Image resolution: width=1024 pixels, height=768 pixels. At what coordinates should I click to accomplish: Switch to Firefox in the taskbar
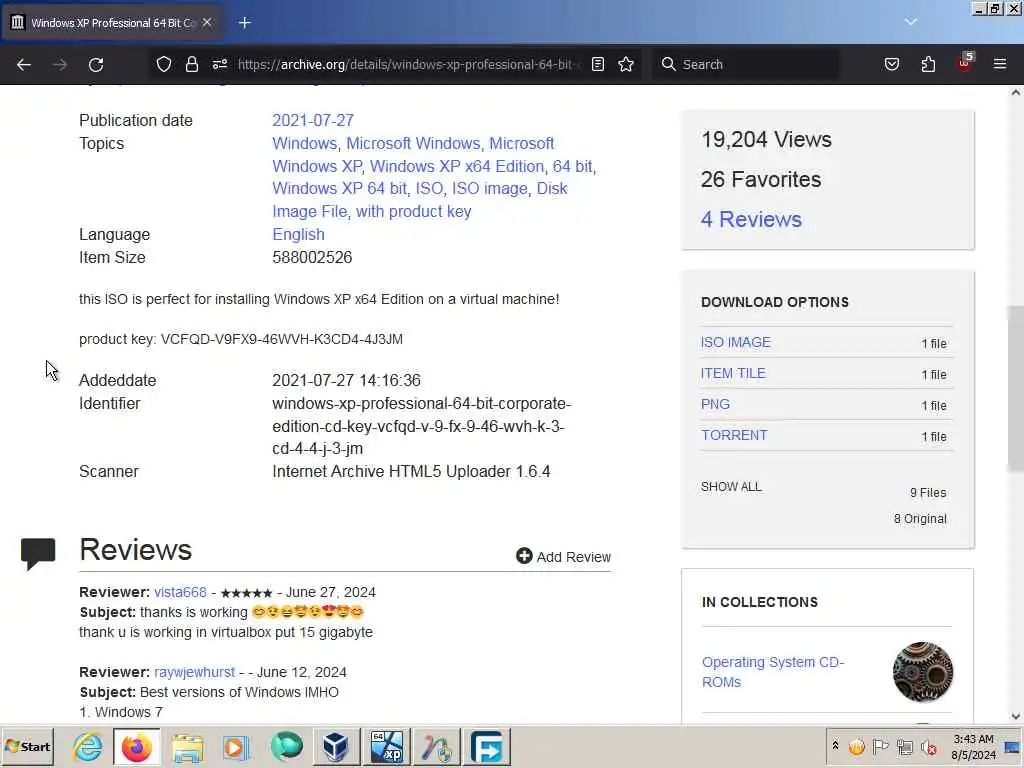(x=136, y=746)
